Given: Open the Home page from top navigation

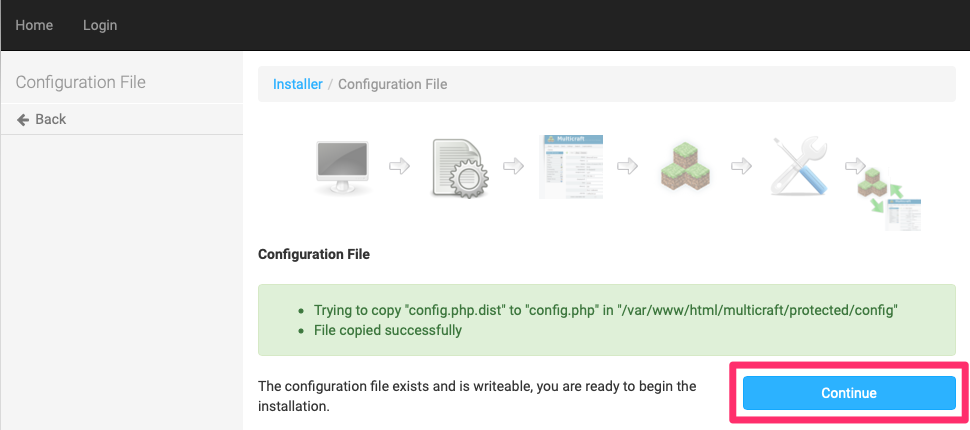Looking at the screenshot, I should click(x=34, y=25).
